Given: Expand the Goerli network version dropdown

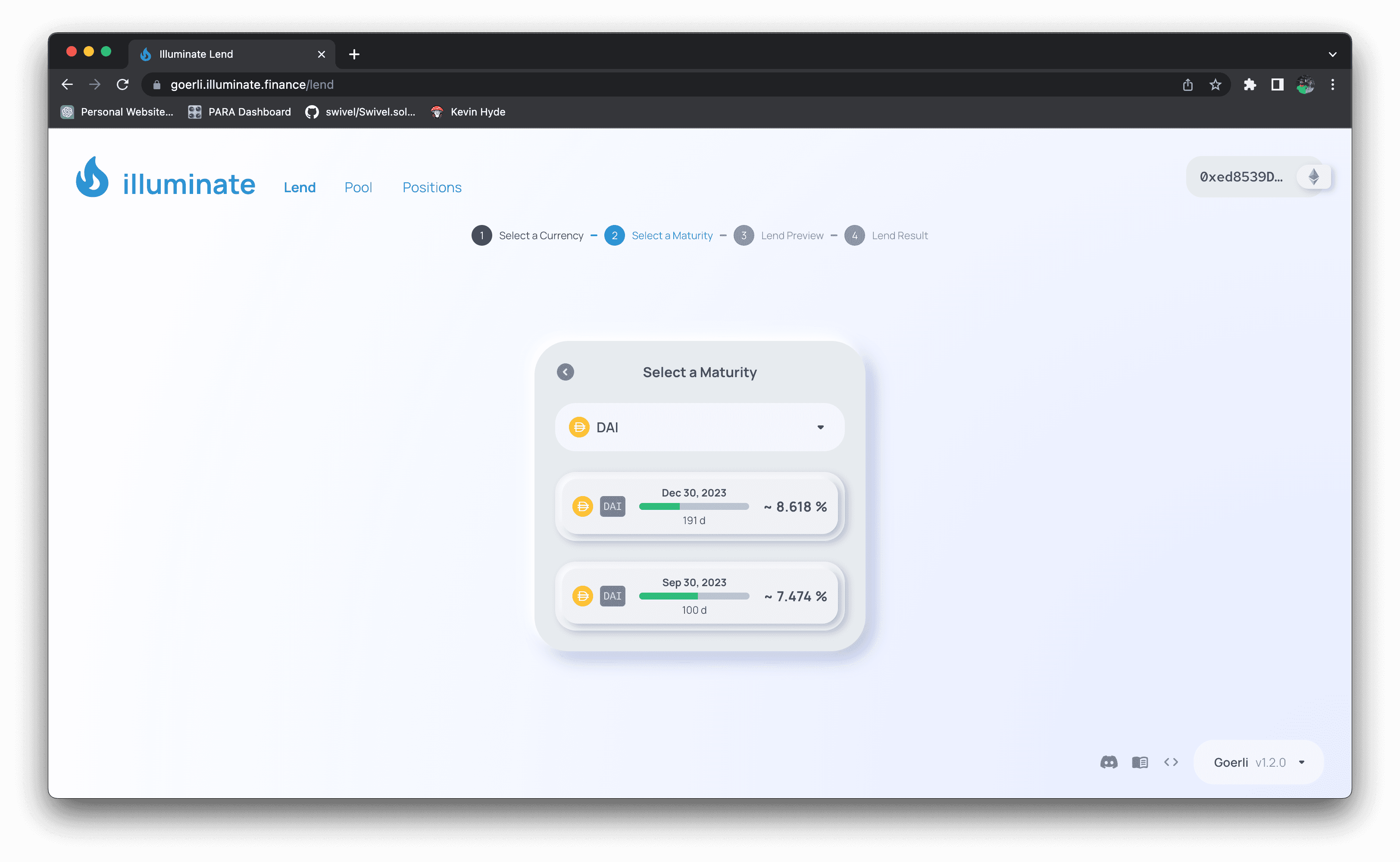Looking at the screenshot, I should pyautogui.click(x=1303, y=762).
